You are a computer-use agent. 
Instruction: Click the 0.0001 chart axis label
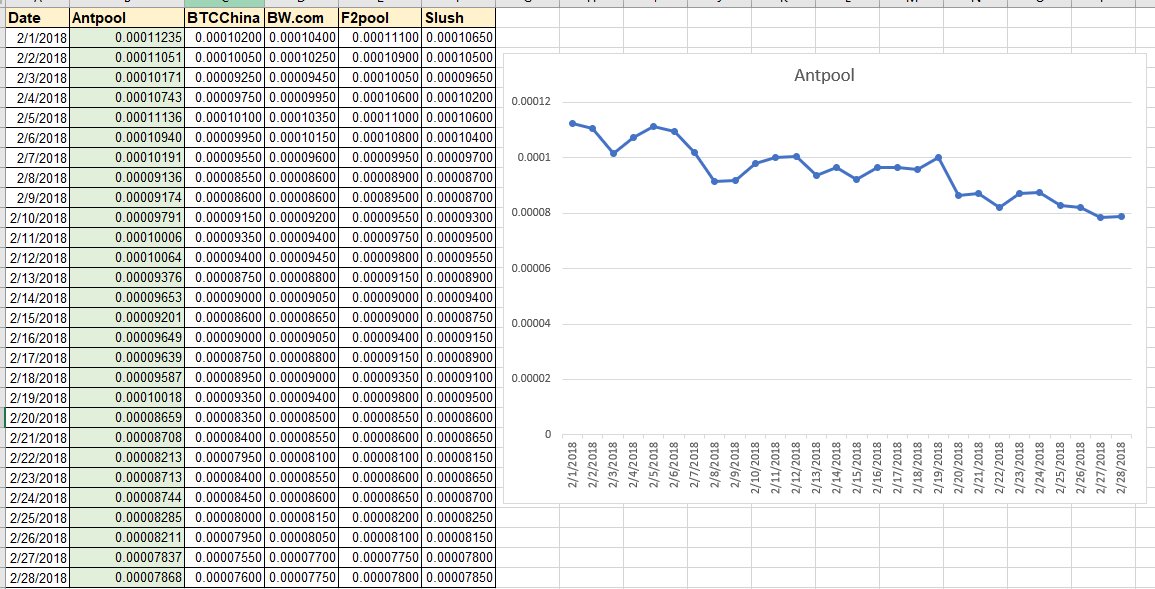[x=534, y=157]
